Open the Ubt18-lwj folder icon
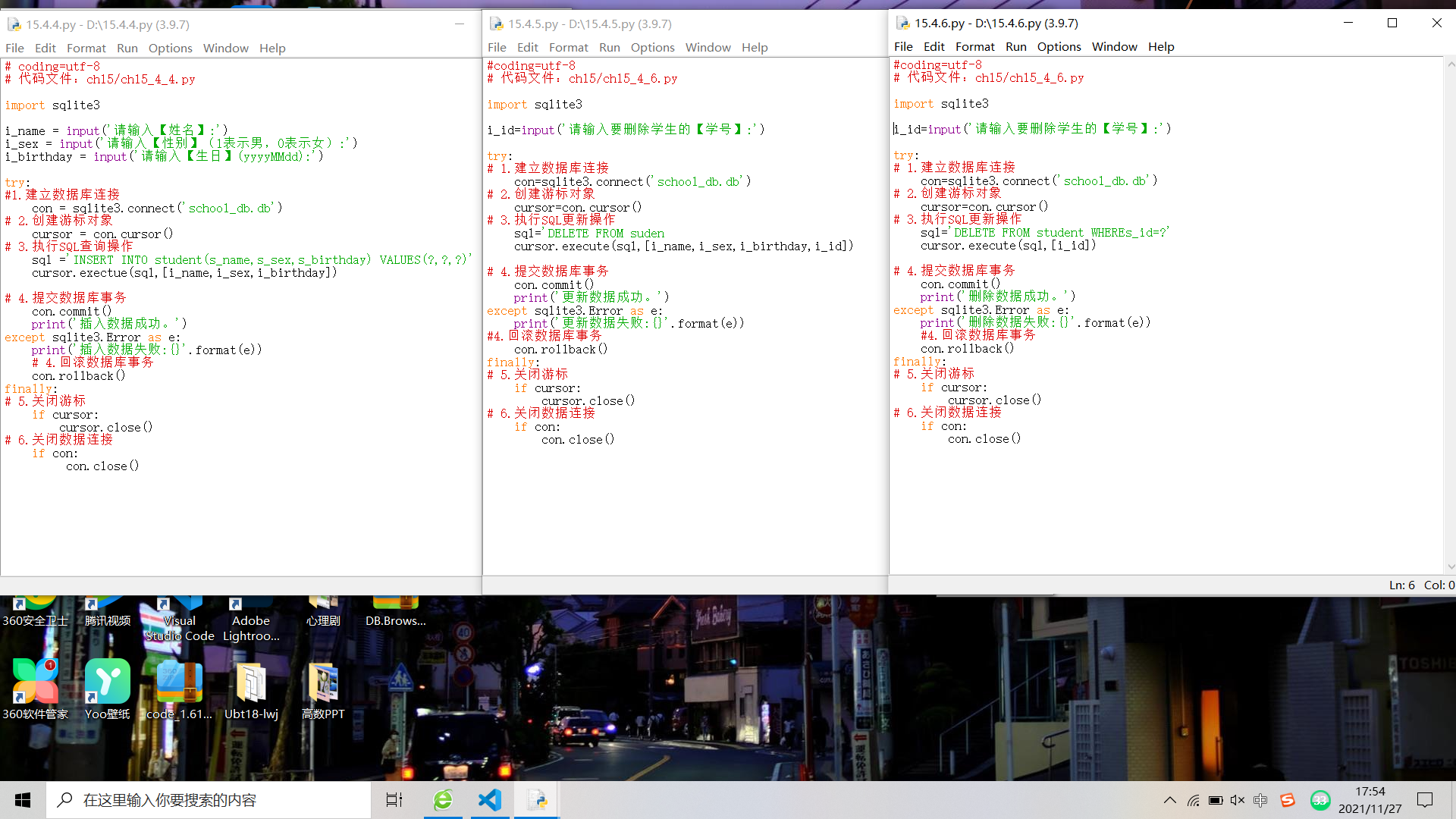This screenshot has height=819, width=1456. [251, 682]
